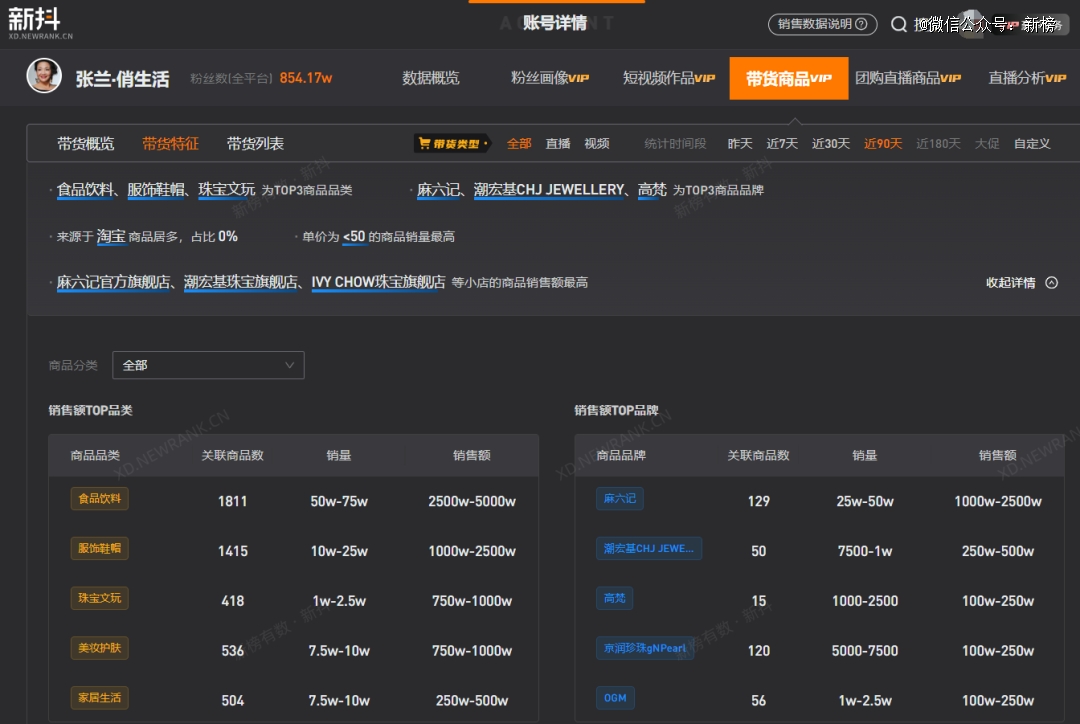Click the 新抖 logo
This screenshot has height=724, width=1080.
pos(40,23)
